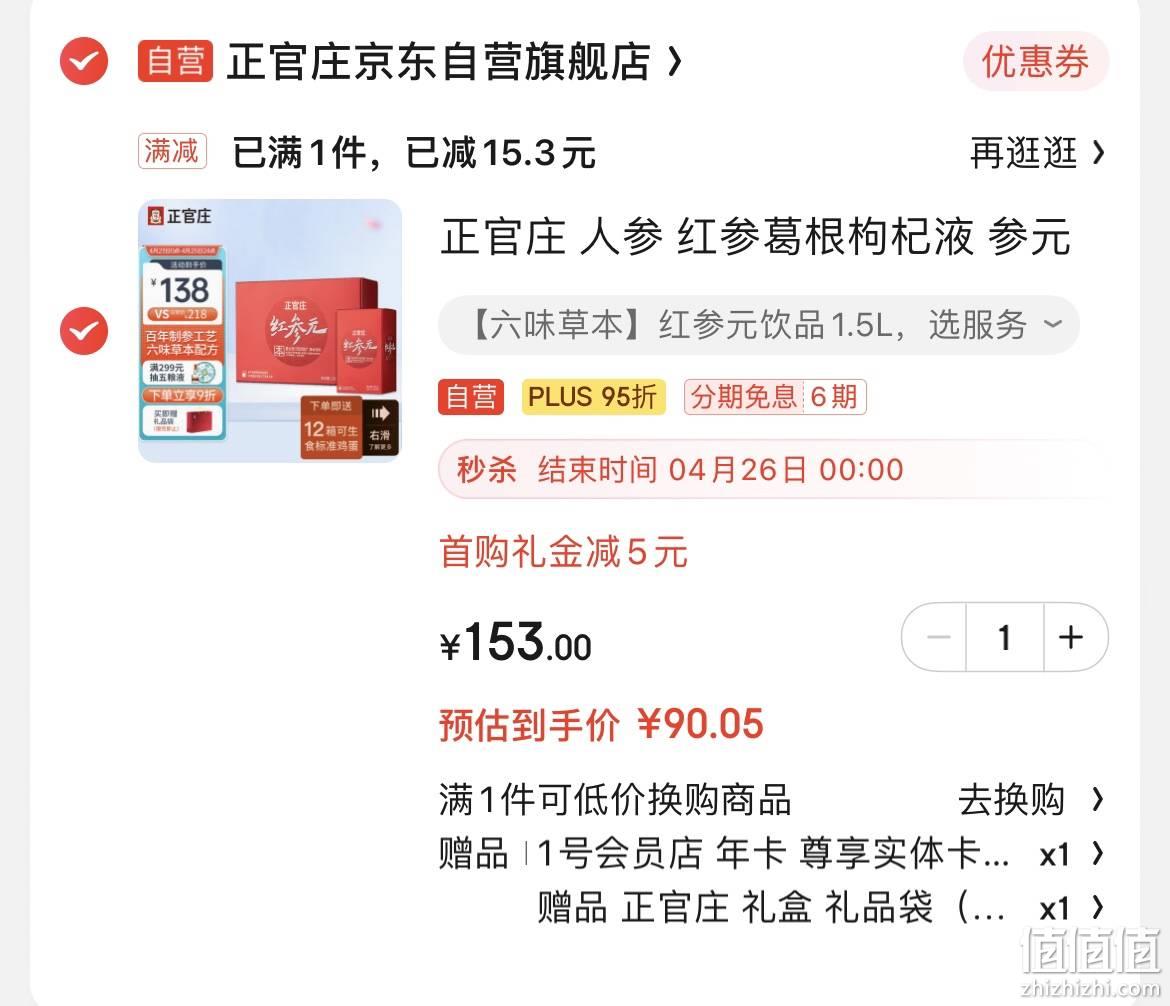Expand the 红参元饮品1.5L spec selector
The height and width of the screenshot is (1006, 1170).
coord(759,325)
